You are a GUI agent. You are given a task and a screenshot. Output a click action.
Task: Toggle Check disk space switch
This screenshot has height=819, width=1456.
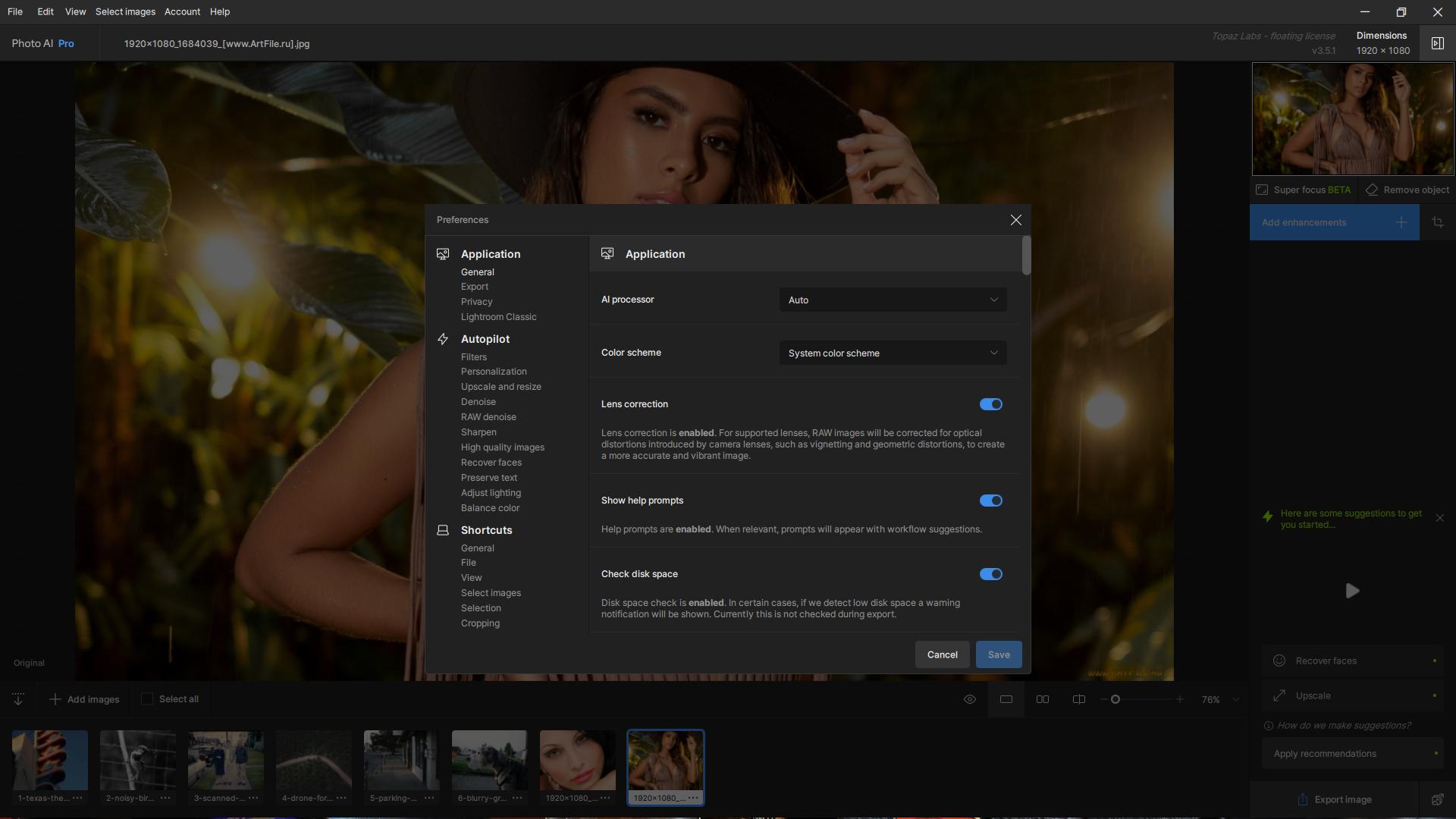click(990, 574)
